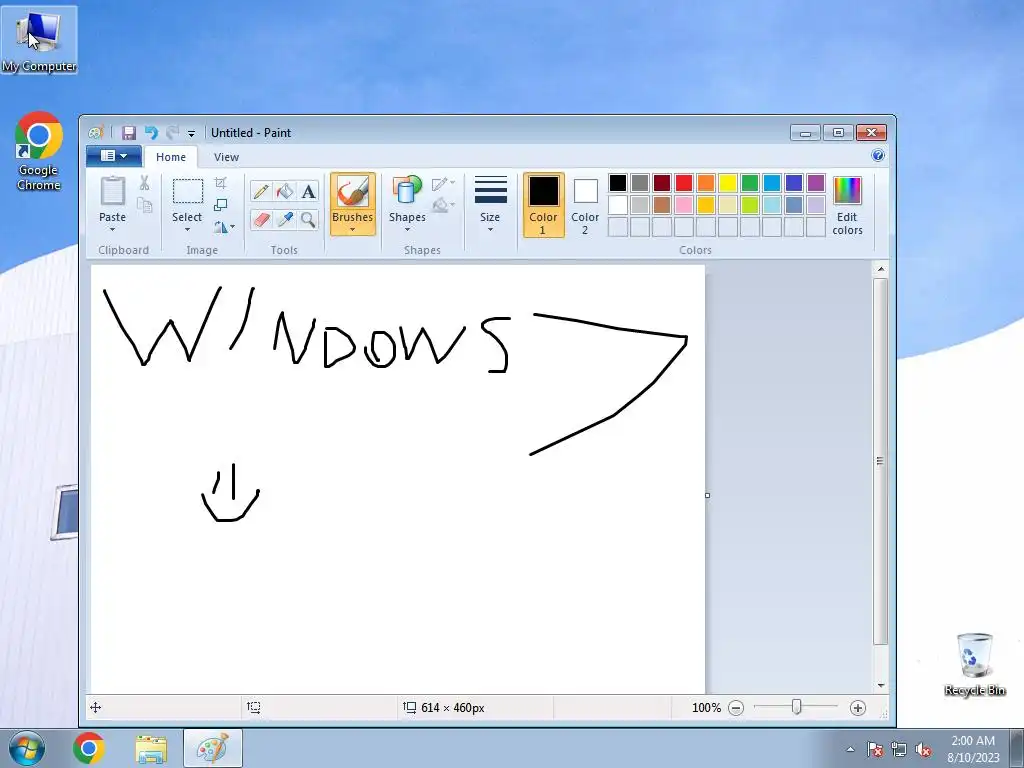Open the blue Paint file menu button
The height and width of the screenshot is (768, 1024).
(114, 155)
